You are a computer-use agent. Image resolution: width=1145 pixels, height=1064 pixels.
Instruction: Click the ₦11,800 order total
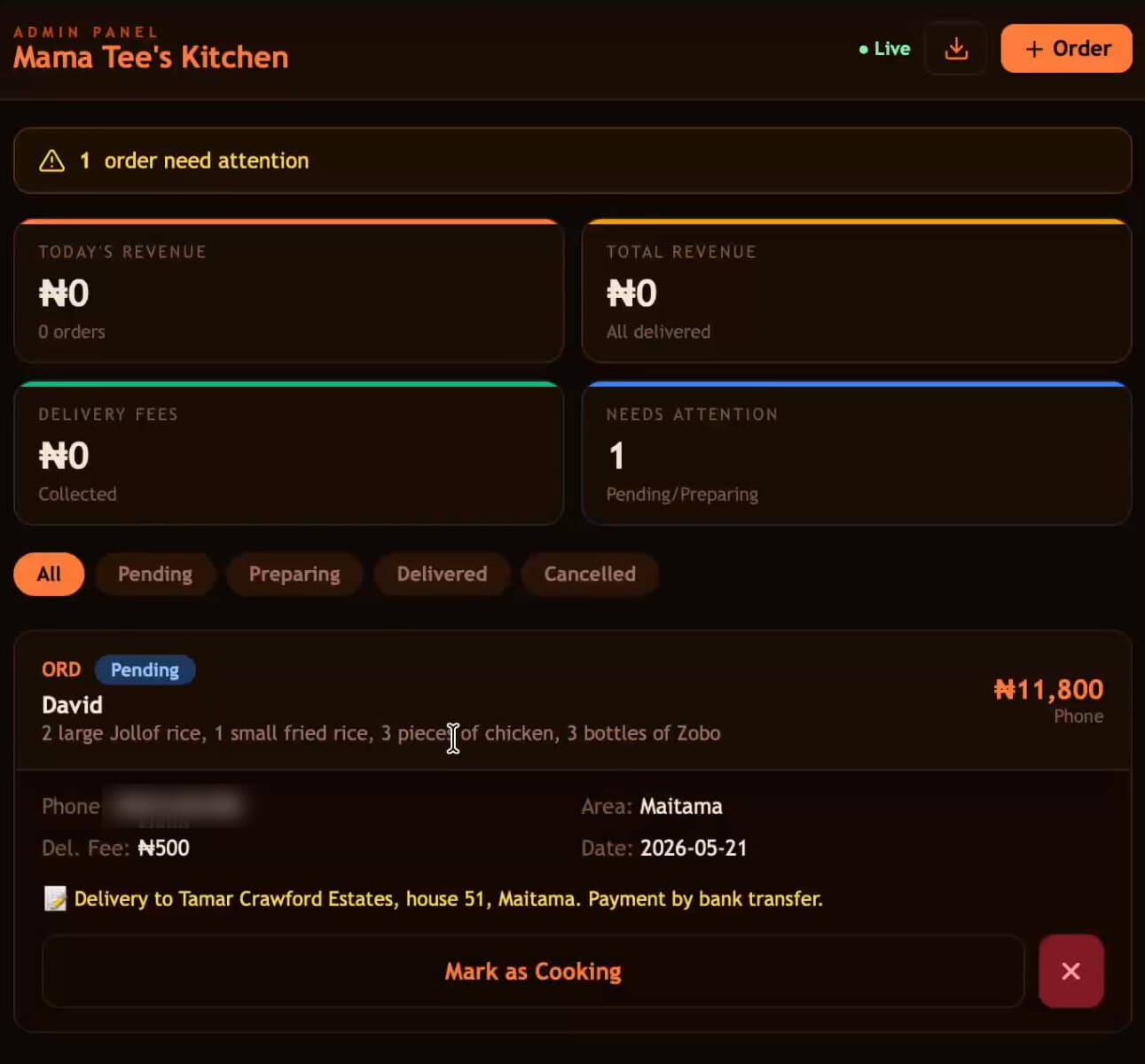pyautogui.click(x=1049, y=689)
